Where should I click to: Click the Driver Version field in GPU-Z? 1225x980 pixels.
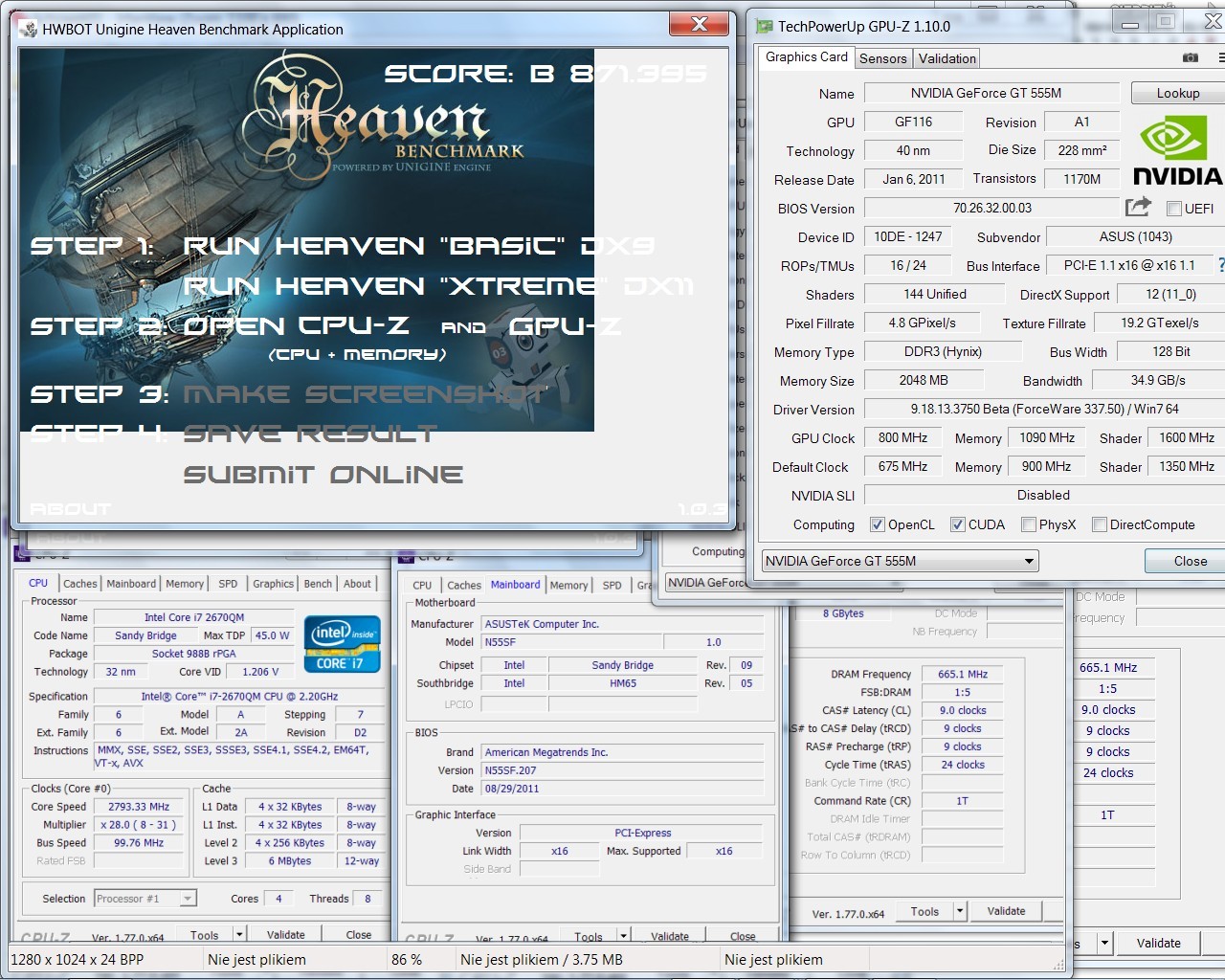[x=1044, y=409]
